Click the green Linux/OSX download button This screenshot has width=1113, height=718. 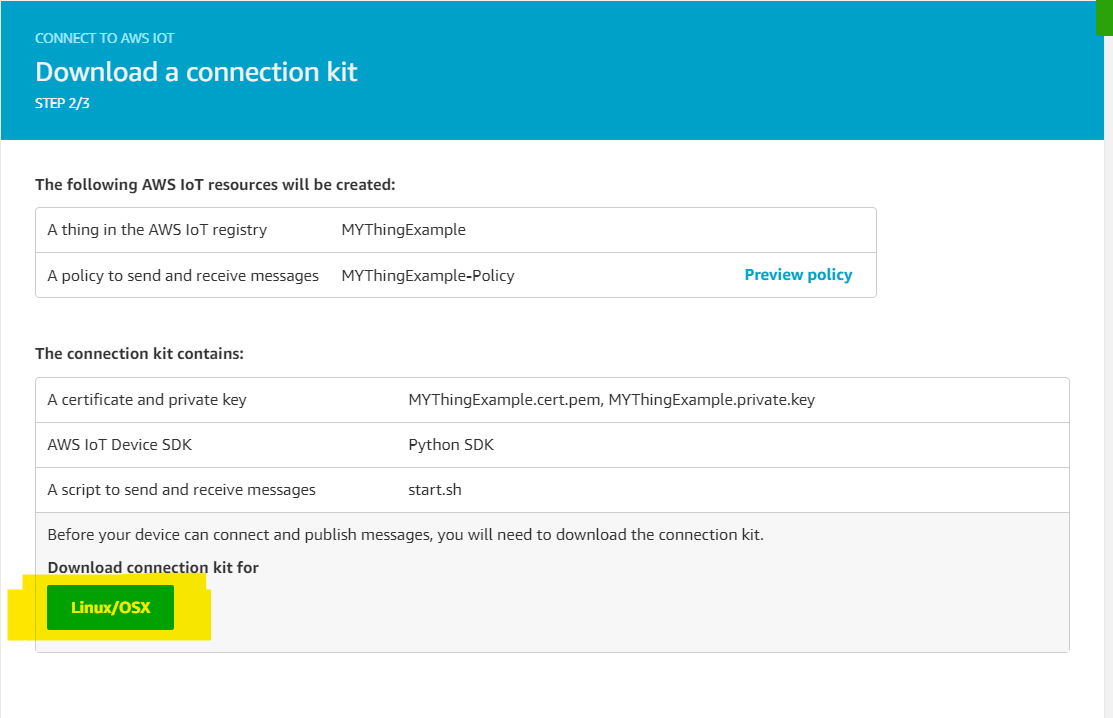110,607
